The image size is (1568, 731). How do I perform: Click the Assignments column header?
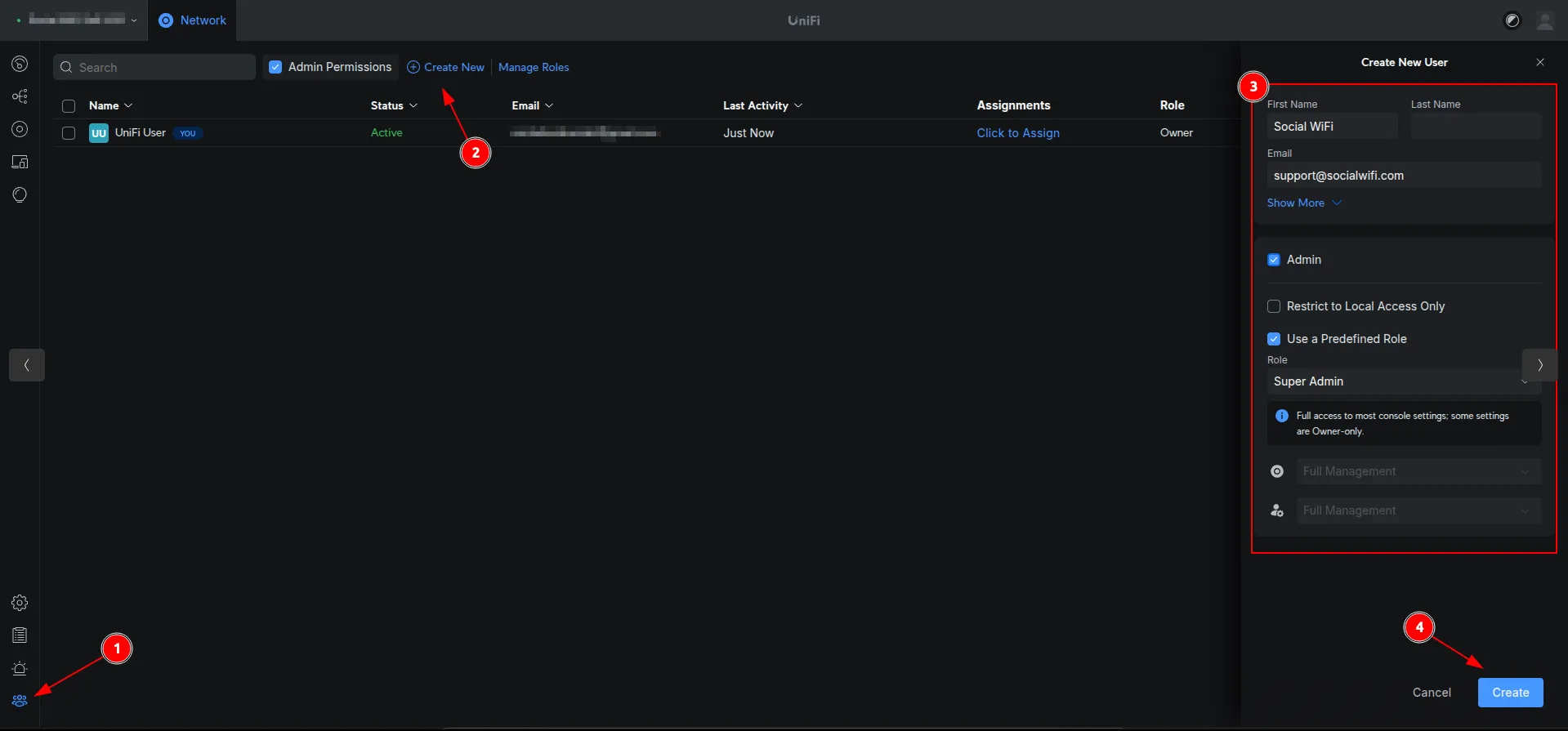point(1013,105)
